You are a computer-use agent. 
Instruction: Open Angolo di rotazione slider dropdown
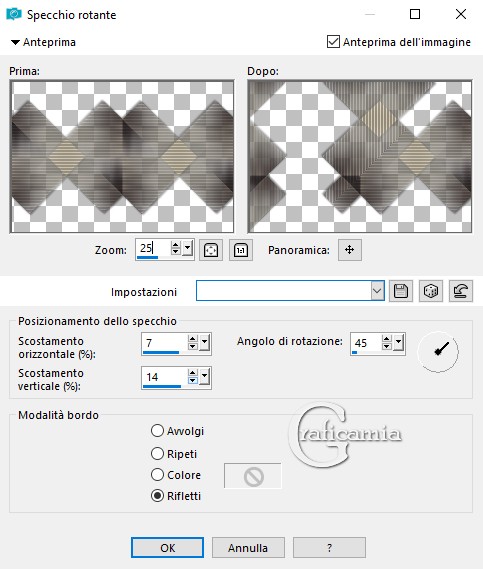[x=399, y=342]
